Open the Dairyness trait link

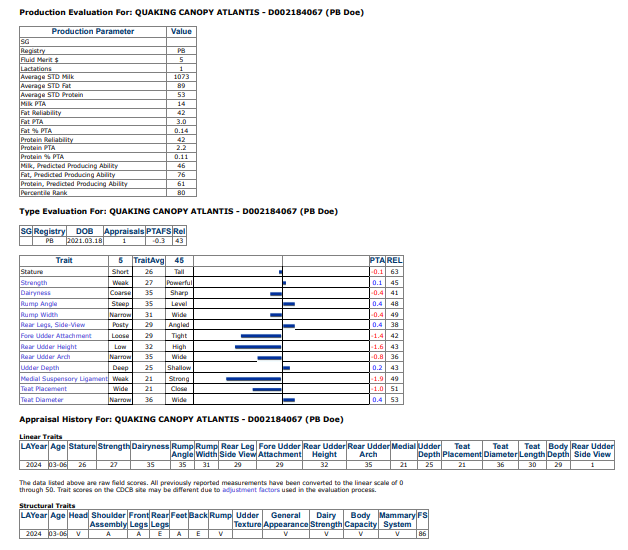(35, 293)
